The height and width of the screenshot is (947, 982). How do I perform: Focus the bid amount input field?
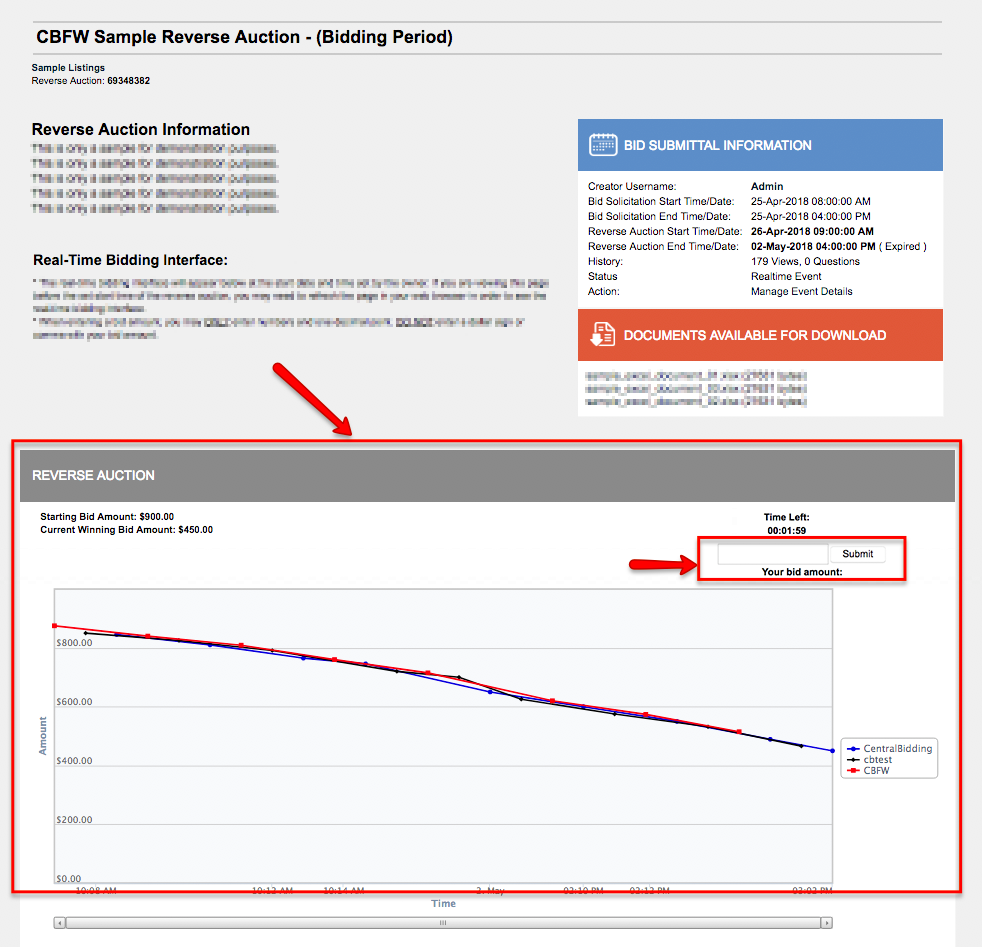point(772,554)
